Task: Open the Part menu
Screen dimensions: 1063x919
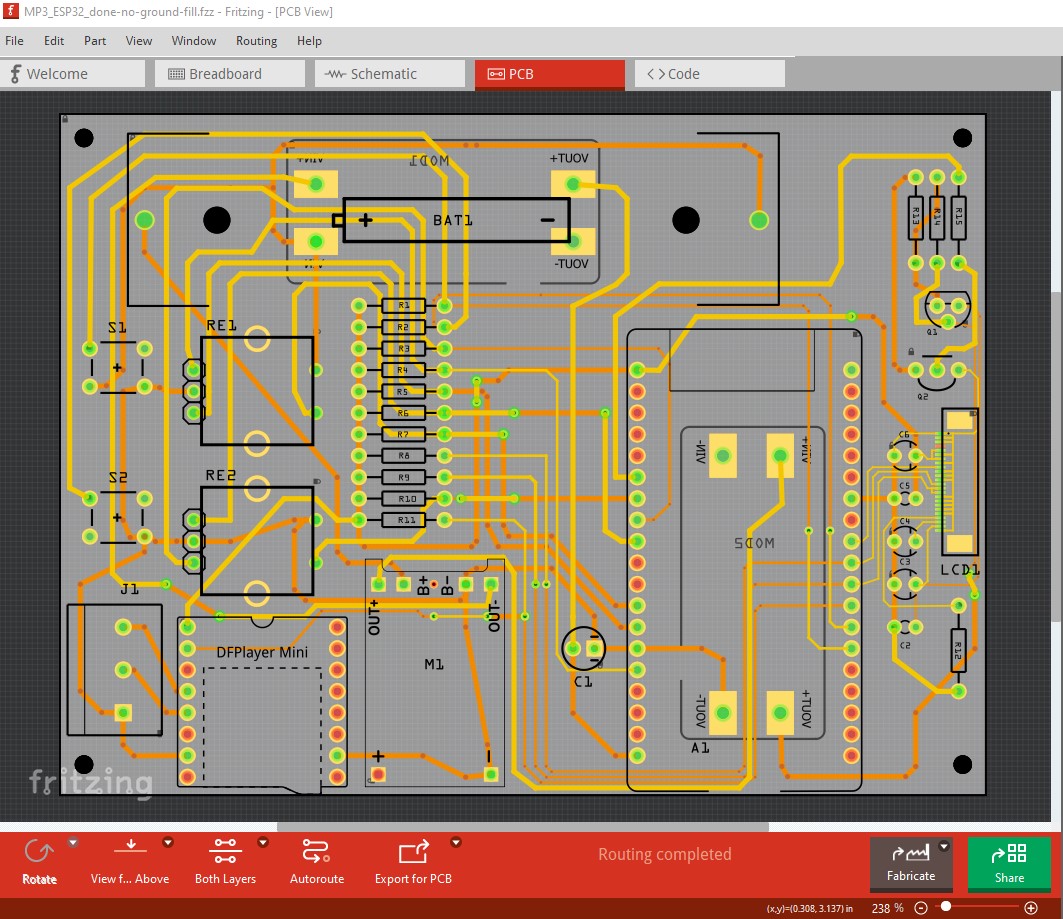Action: [x=95, y=41]
